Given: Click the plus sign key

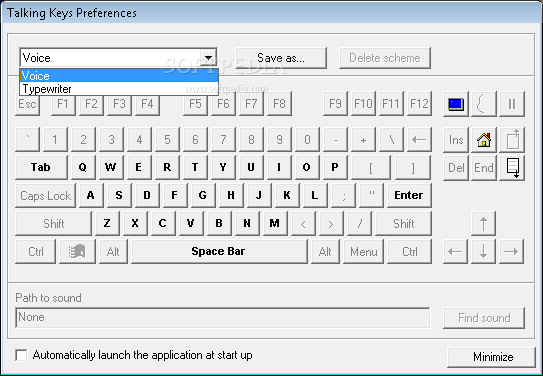Looking at the screenshot, I should [363, 140].
